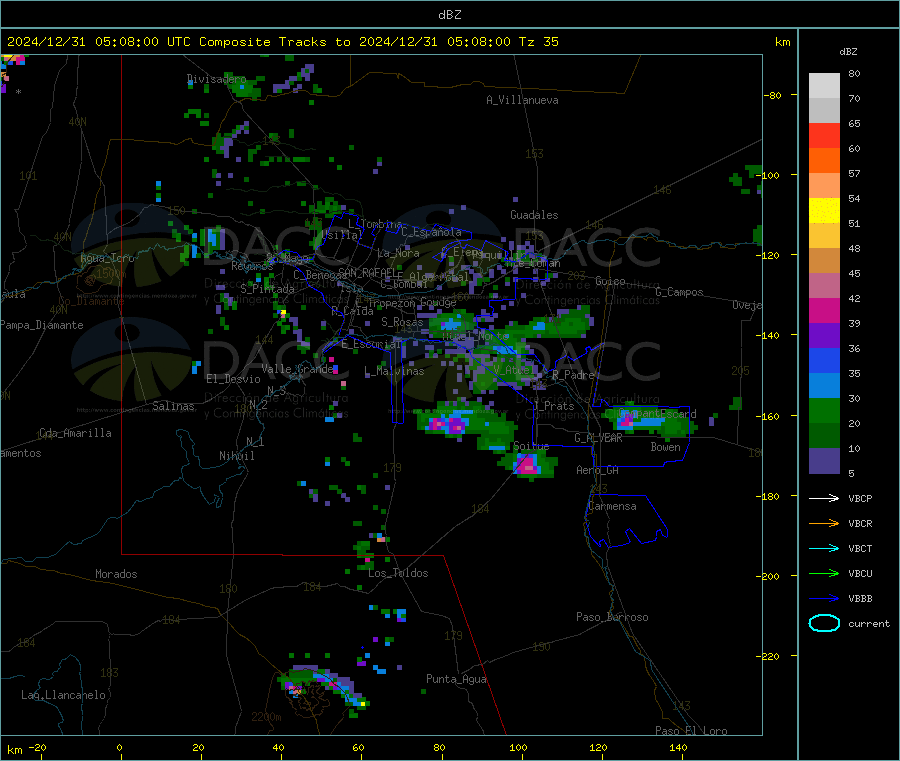
Task: Click the blue VBBB arrow icon
Action: pos(824,598)
